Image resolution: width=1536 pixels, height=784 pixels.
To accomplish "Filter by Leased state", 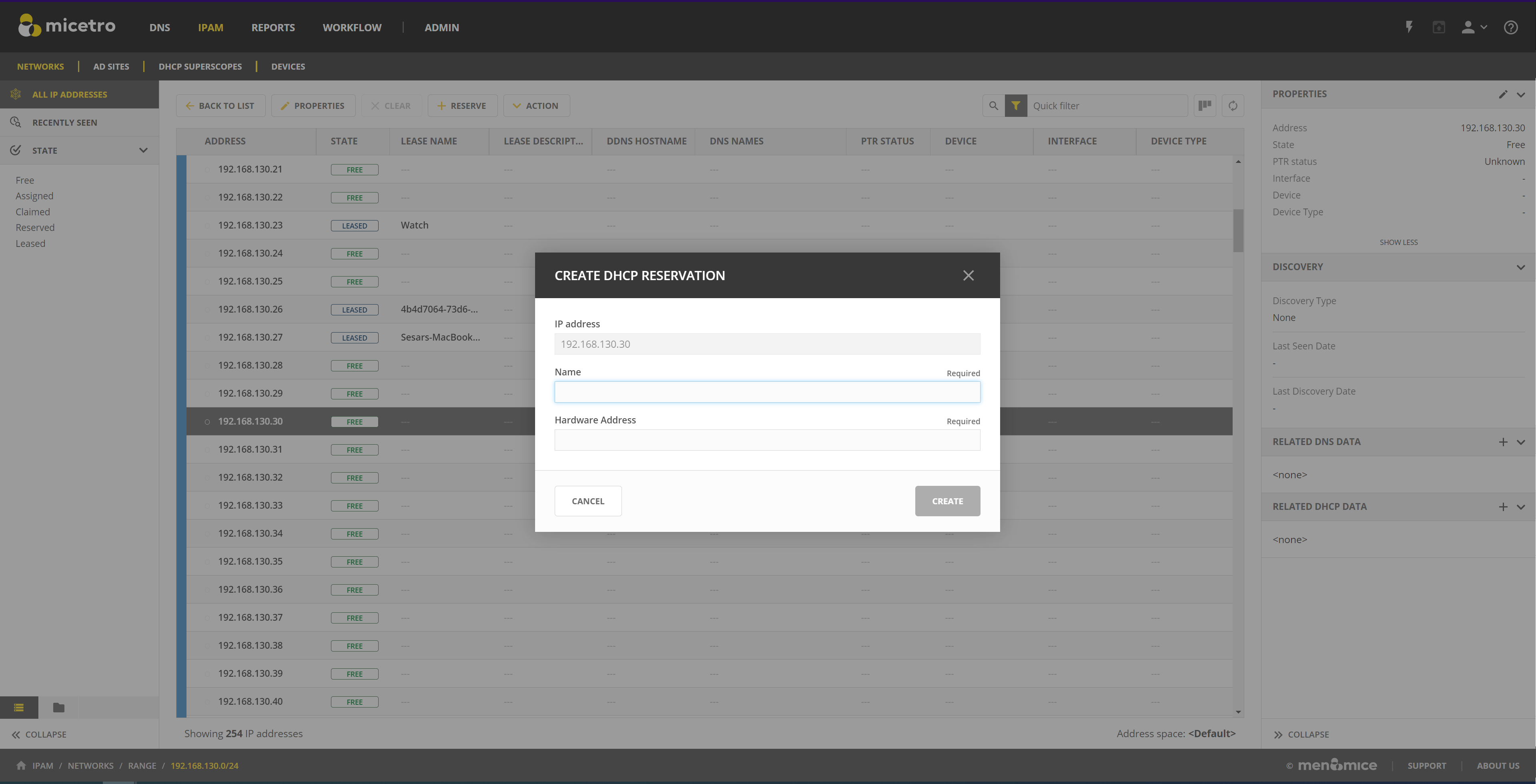I will coord(30,243).
